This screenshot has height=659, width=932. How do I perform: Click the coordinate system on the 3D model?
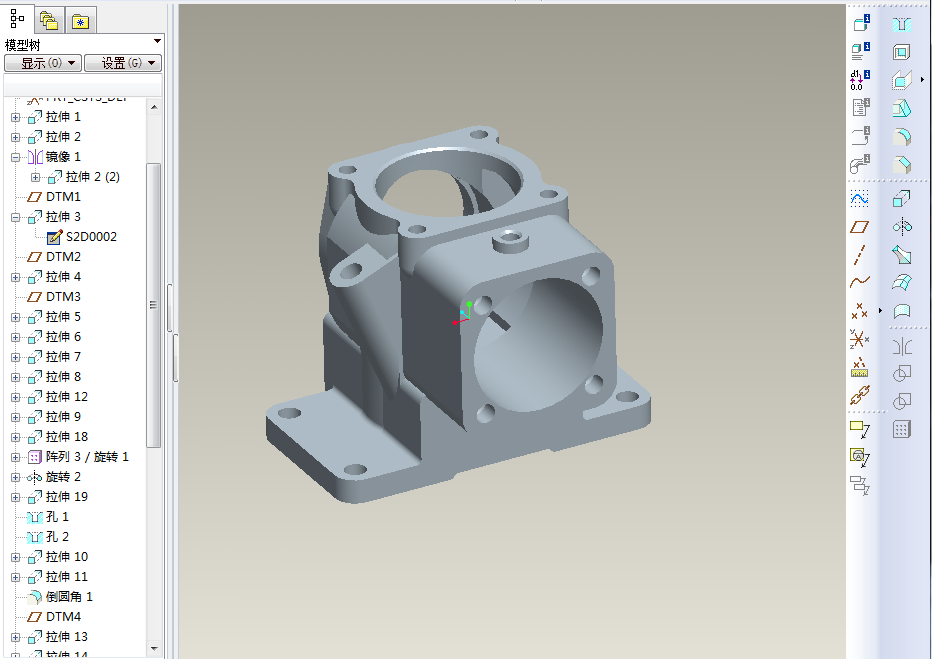pyautogui.click(x=462, y=313)
